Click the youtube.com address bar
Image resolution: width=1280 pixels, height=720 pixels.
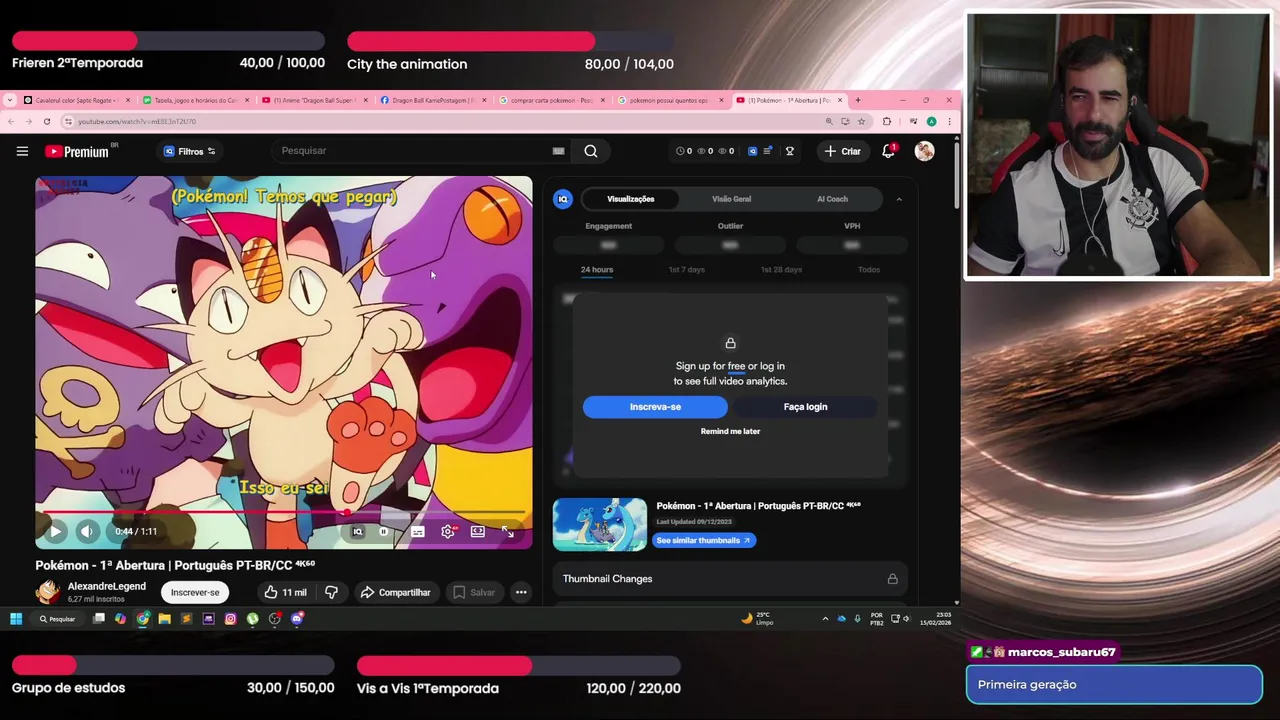(x=440, y=121)
